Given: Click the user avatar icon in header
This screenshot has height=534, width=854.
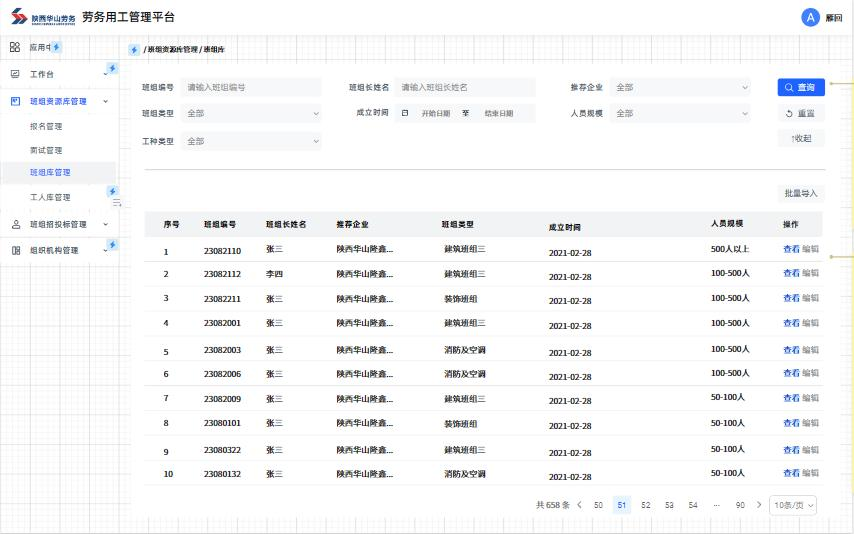Looking at the screenshot, I should pos(810,17).
